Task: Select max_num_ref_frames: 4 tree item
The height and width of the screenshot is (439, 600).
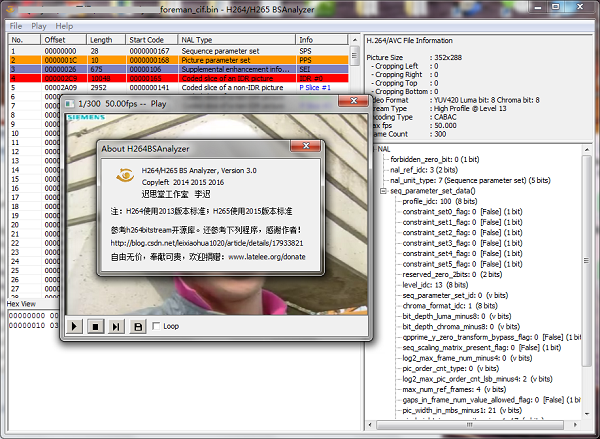Action: coord(454,389)
